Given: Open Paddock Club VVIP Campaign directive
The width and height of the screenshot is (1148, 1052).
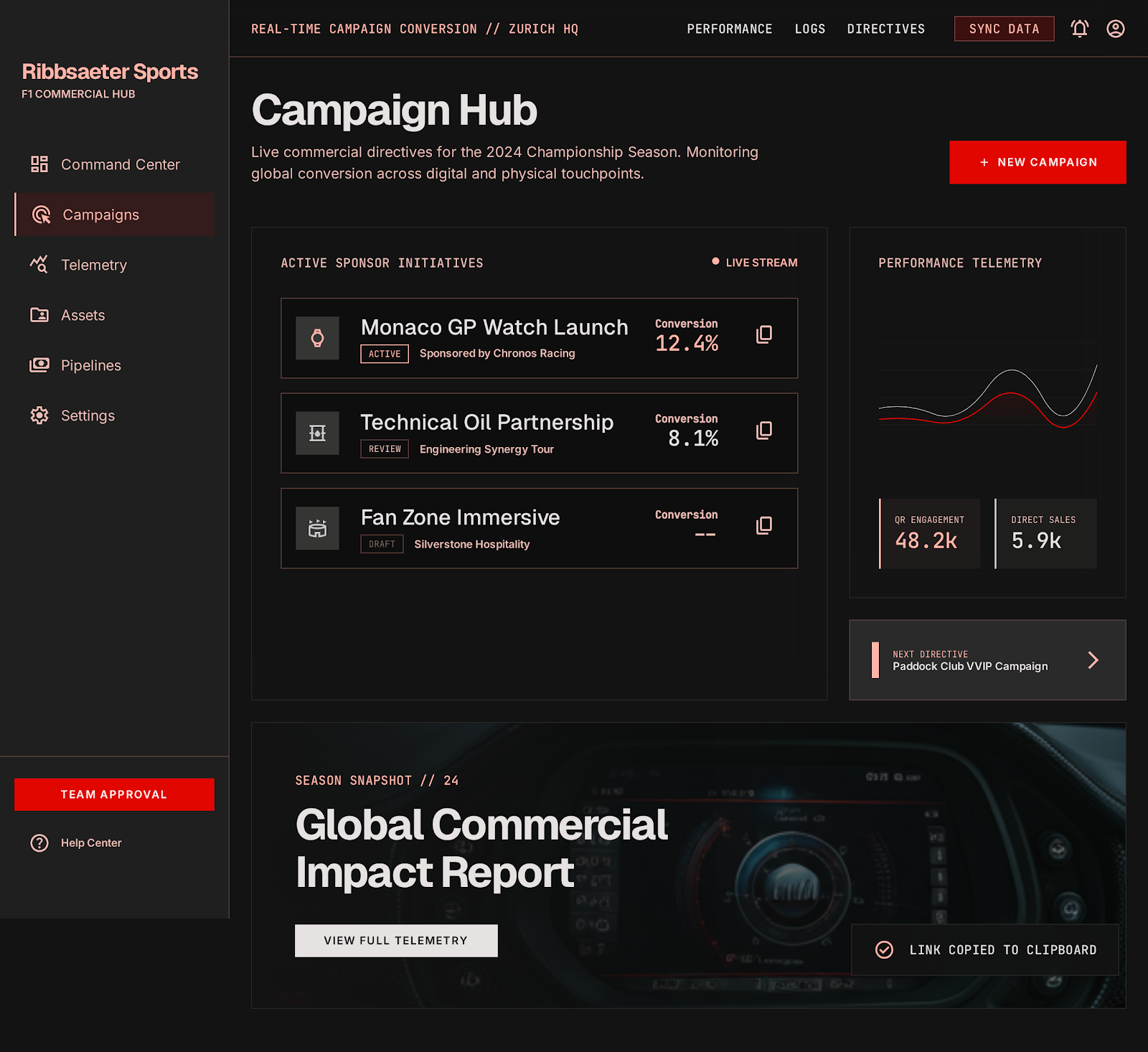Looking at the screenshot, I should (x=987, y=660).
